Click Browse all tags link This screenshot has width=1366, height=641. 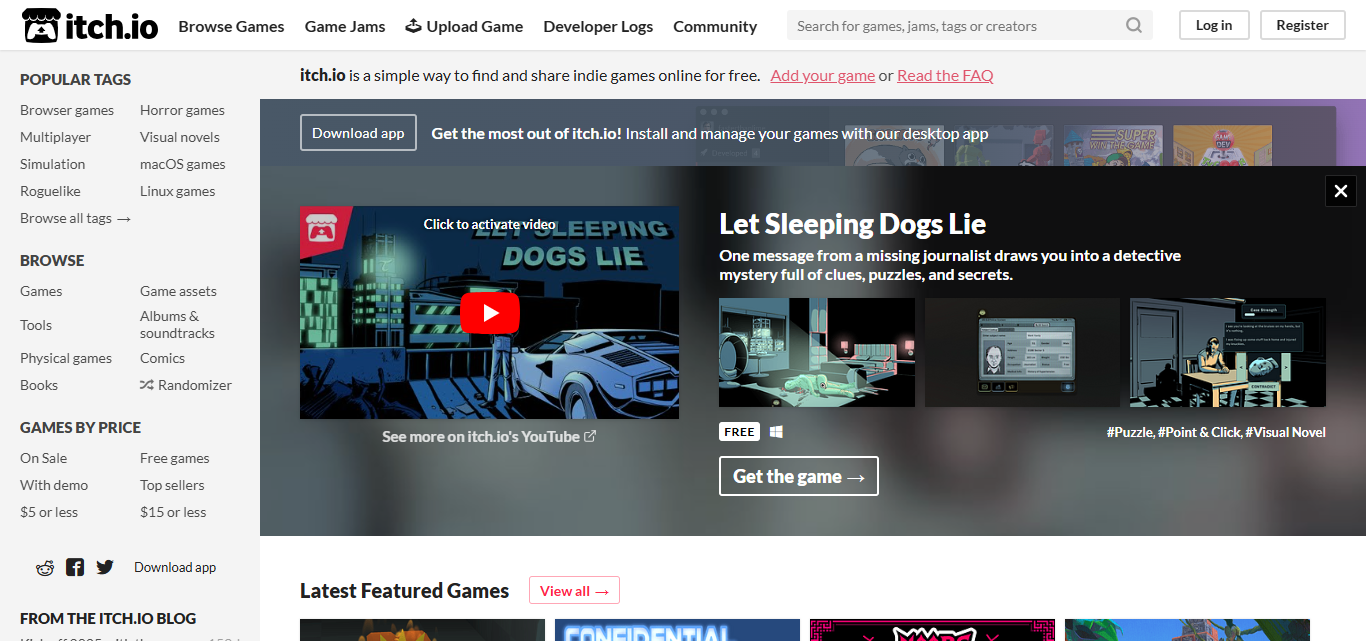(76, 218)
